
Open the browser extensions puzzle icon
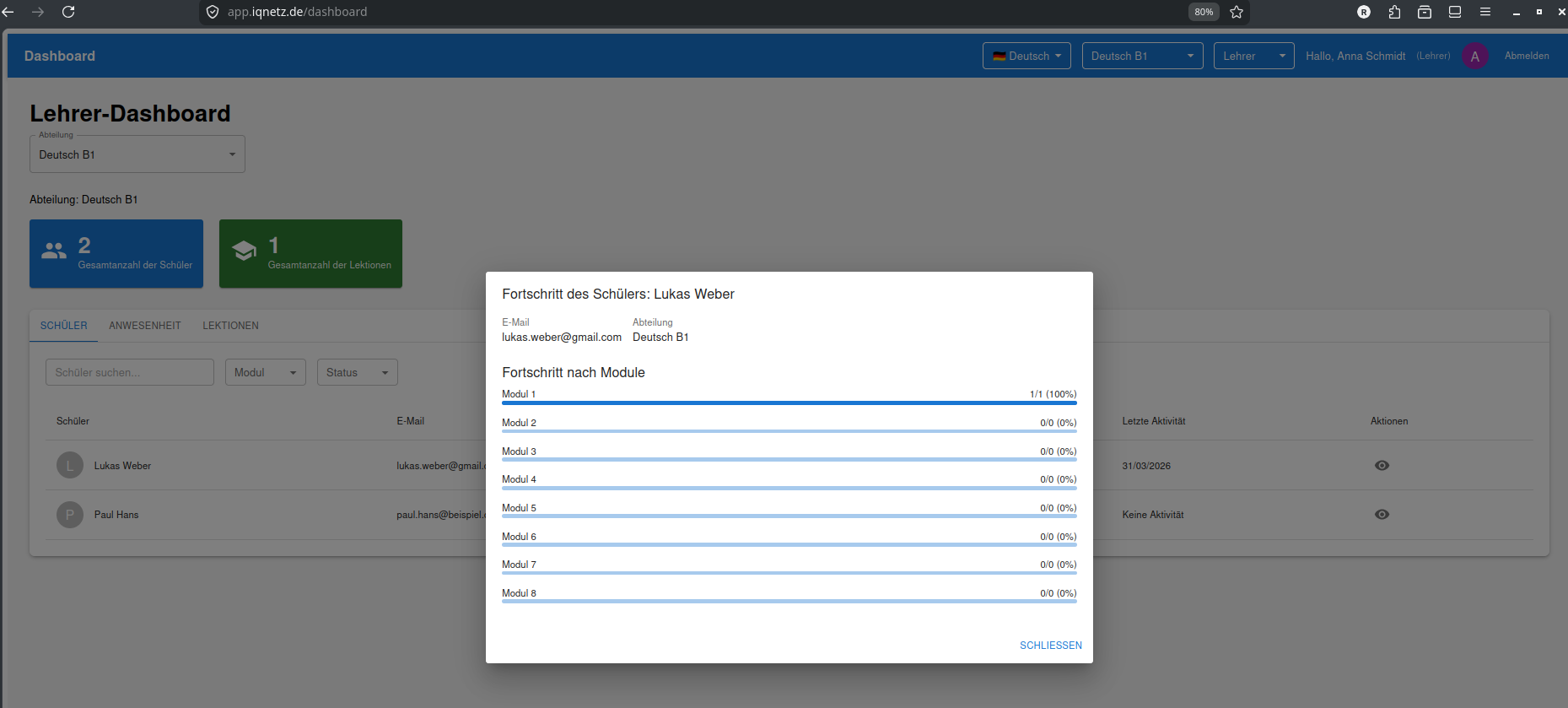1394,12
